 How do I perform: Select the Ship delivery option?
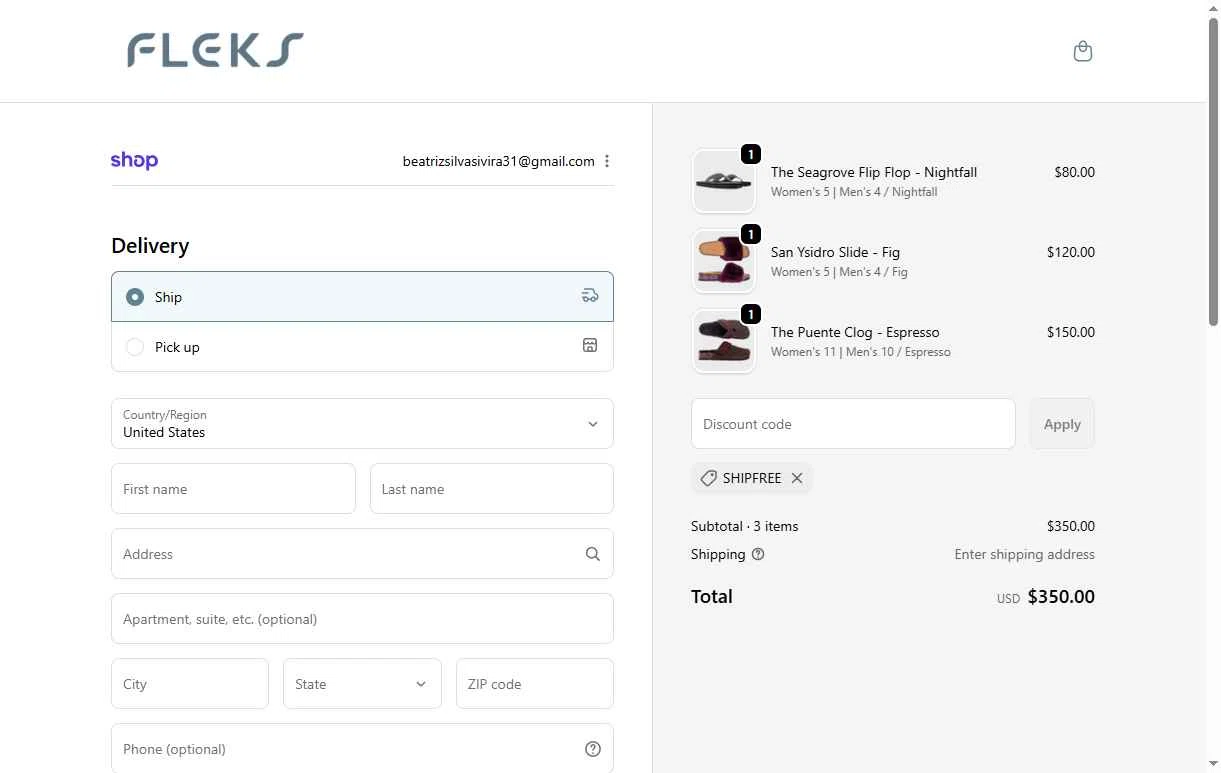tap(362, 297)
